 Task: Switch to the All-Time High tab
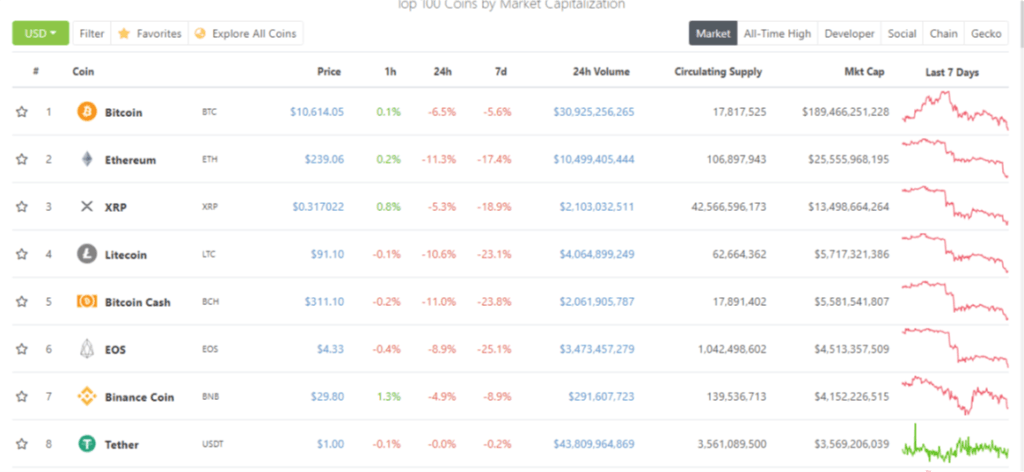pos(777,33)
